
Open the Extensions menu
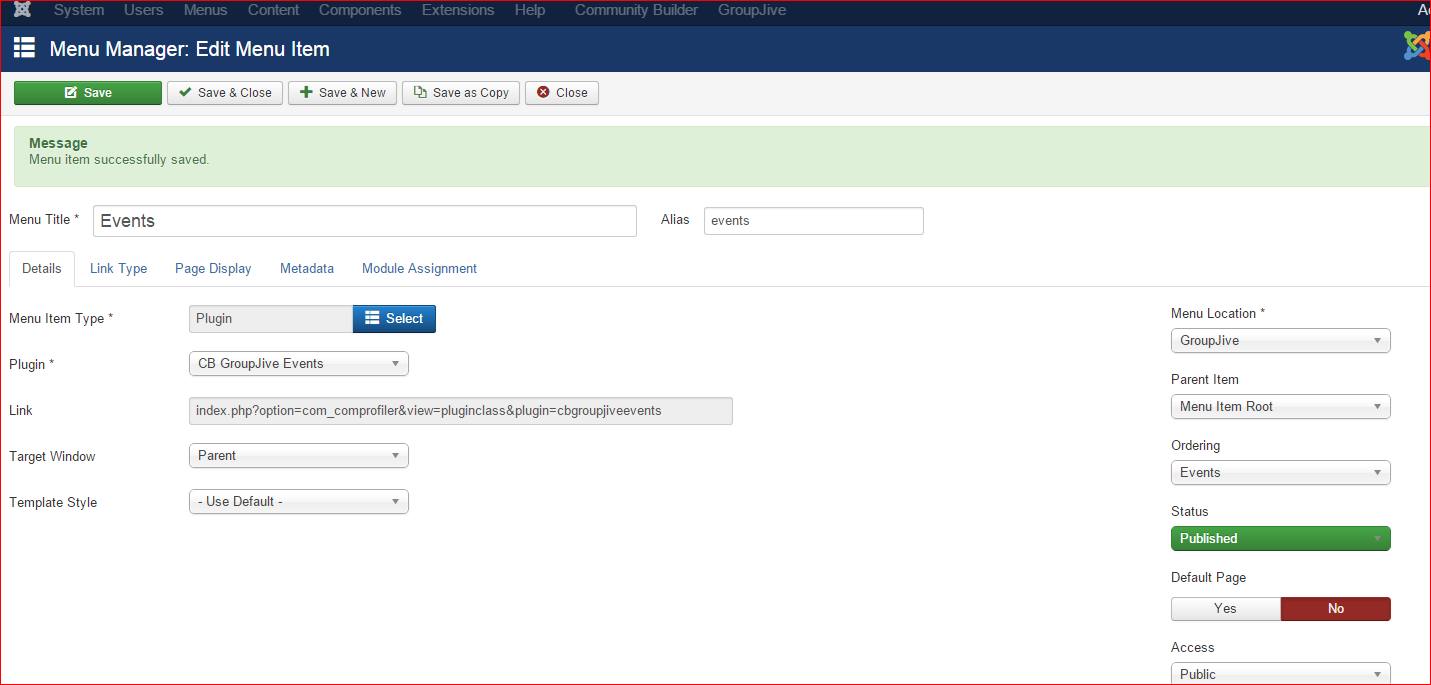click(458, 10)
